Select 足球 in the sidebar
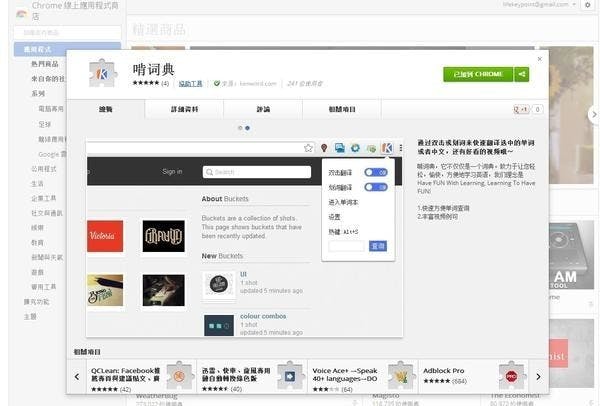Screen dimensions: 600x406 point(44,124)
